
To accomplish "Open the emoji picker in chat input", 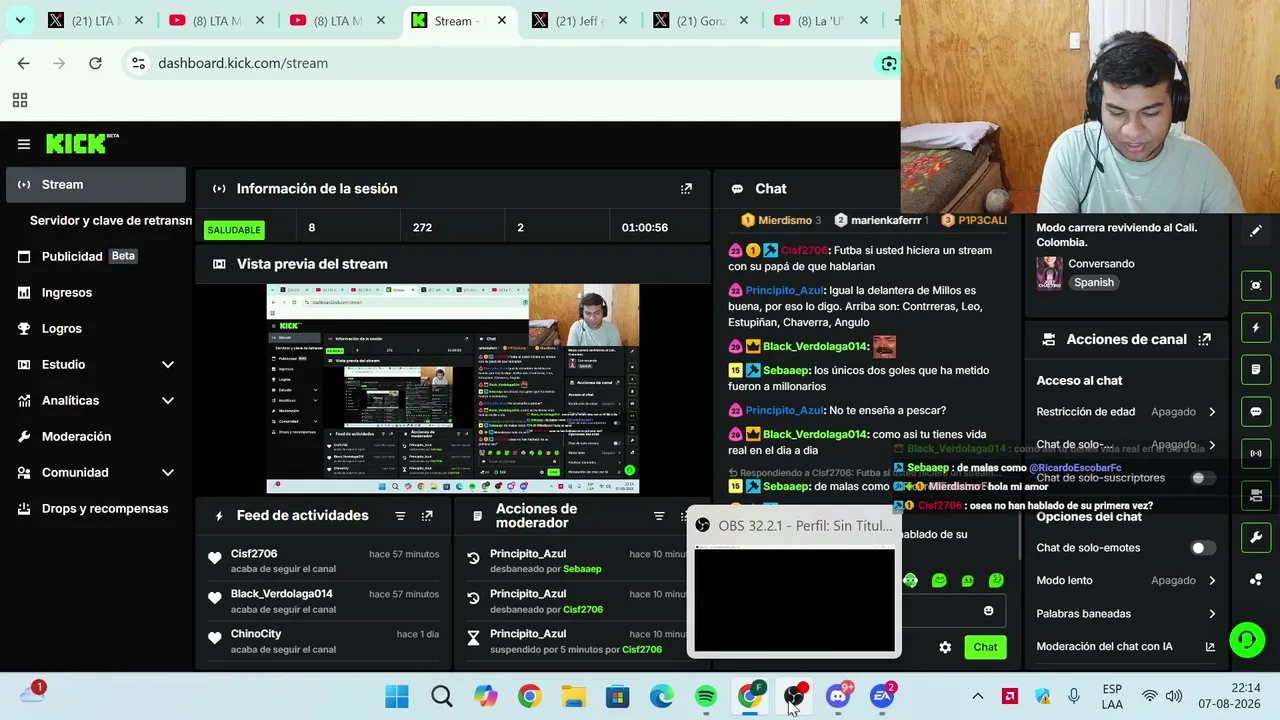I will click(989, 611).
